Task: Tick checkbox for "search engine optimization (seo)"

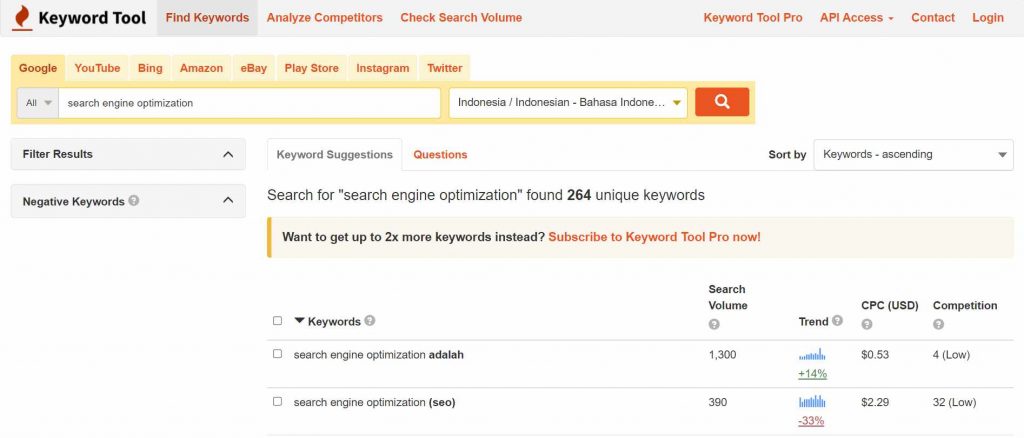Action: tap(278, 401)
